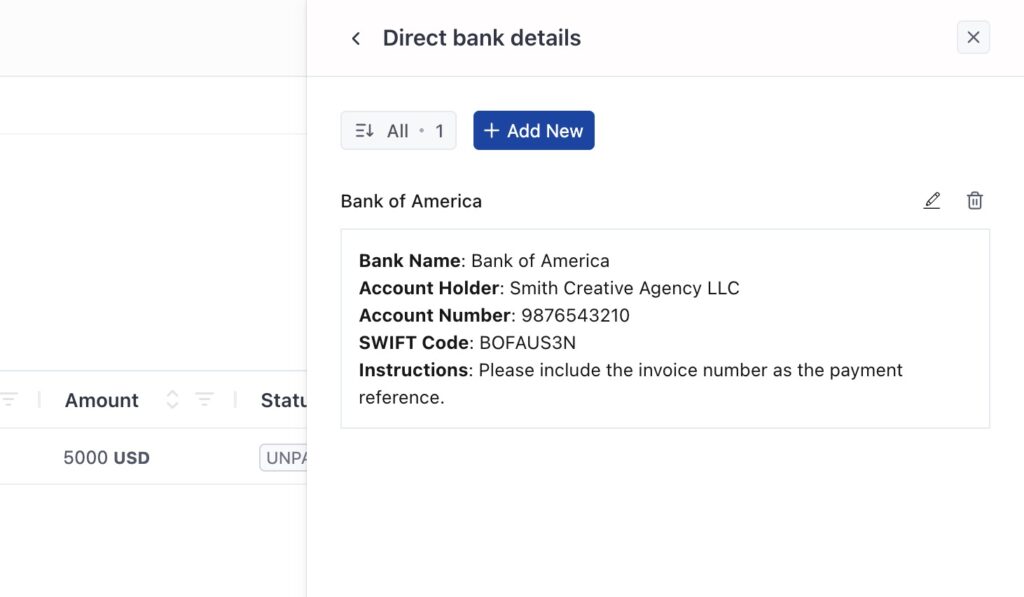
Task: Click the Instructions payment reference text
Action: click(630, 383)
